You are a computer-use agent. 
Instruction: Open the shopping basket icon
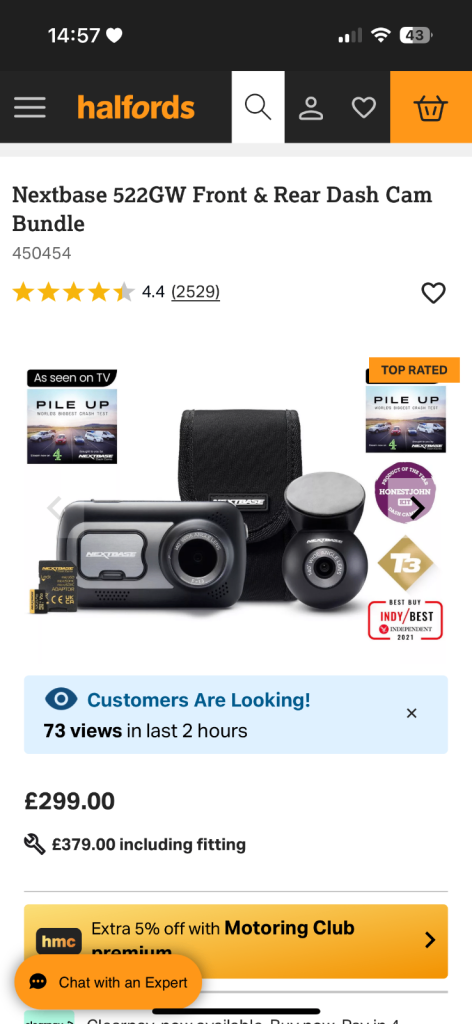coord(431,107)
